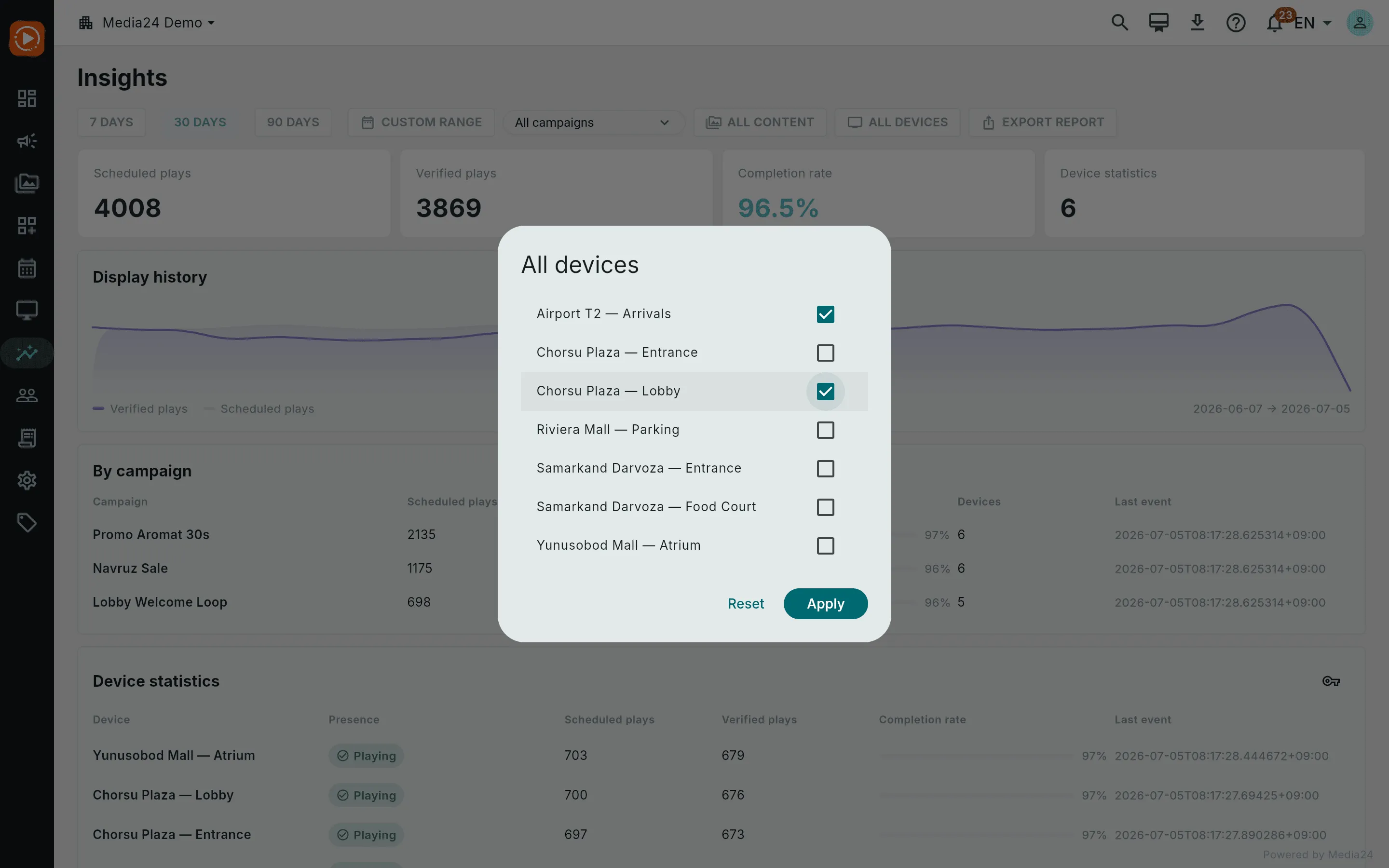Open the campaigns megaphone sidebar icon

[x=27, y=141]
